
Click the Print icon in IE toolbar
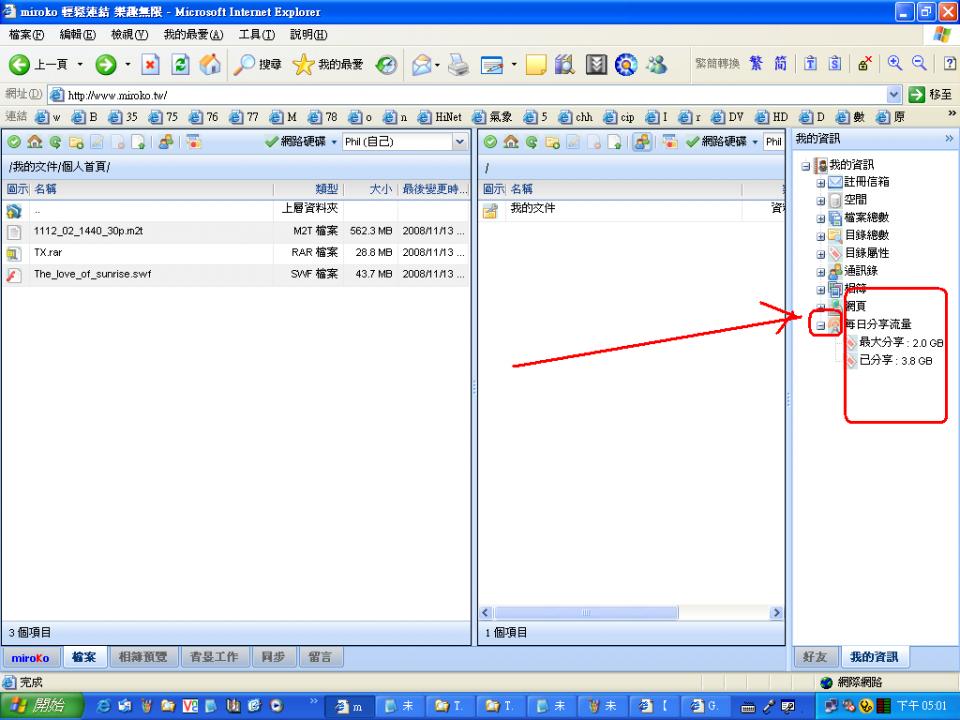click(457, 64)
